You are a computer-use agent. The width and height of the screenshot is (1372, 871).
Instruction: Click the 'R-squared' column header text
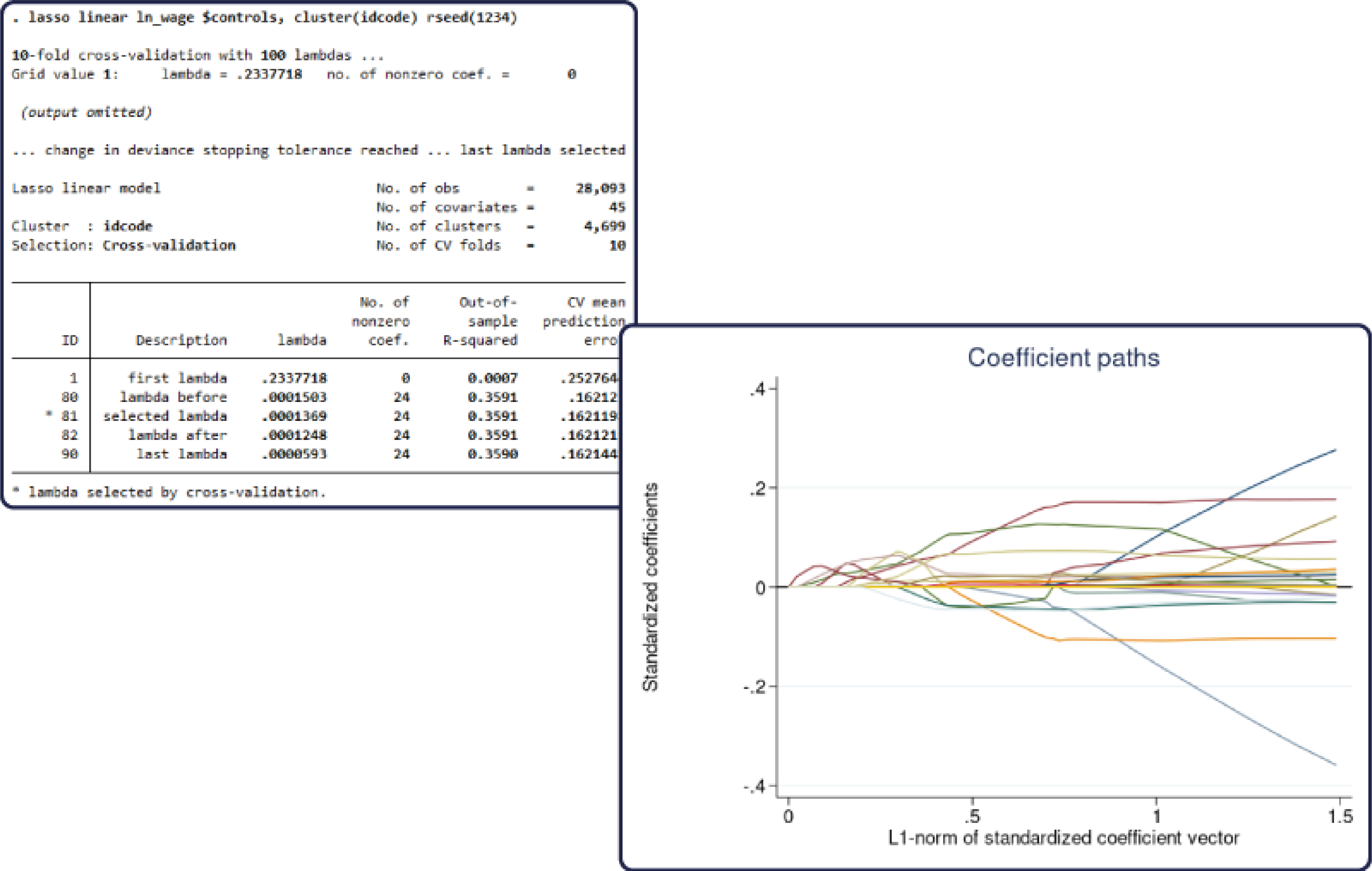point(480,340)
